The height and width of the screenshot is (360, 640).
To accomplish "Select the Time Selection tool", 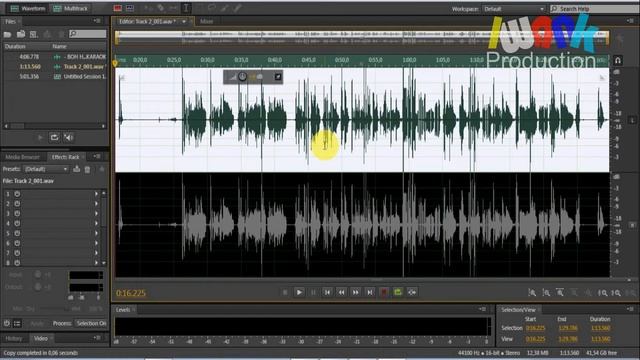I will point(186,8).
